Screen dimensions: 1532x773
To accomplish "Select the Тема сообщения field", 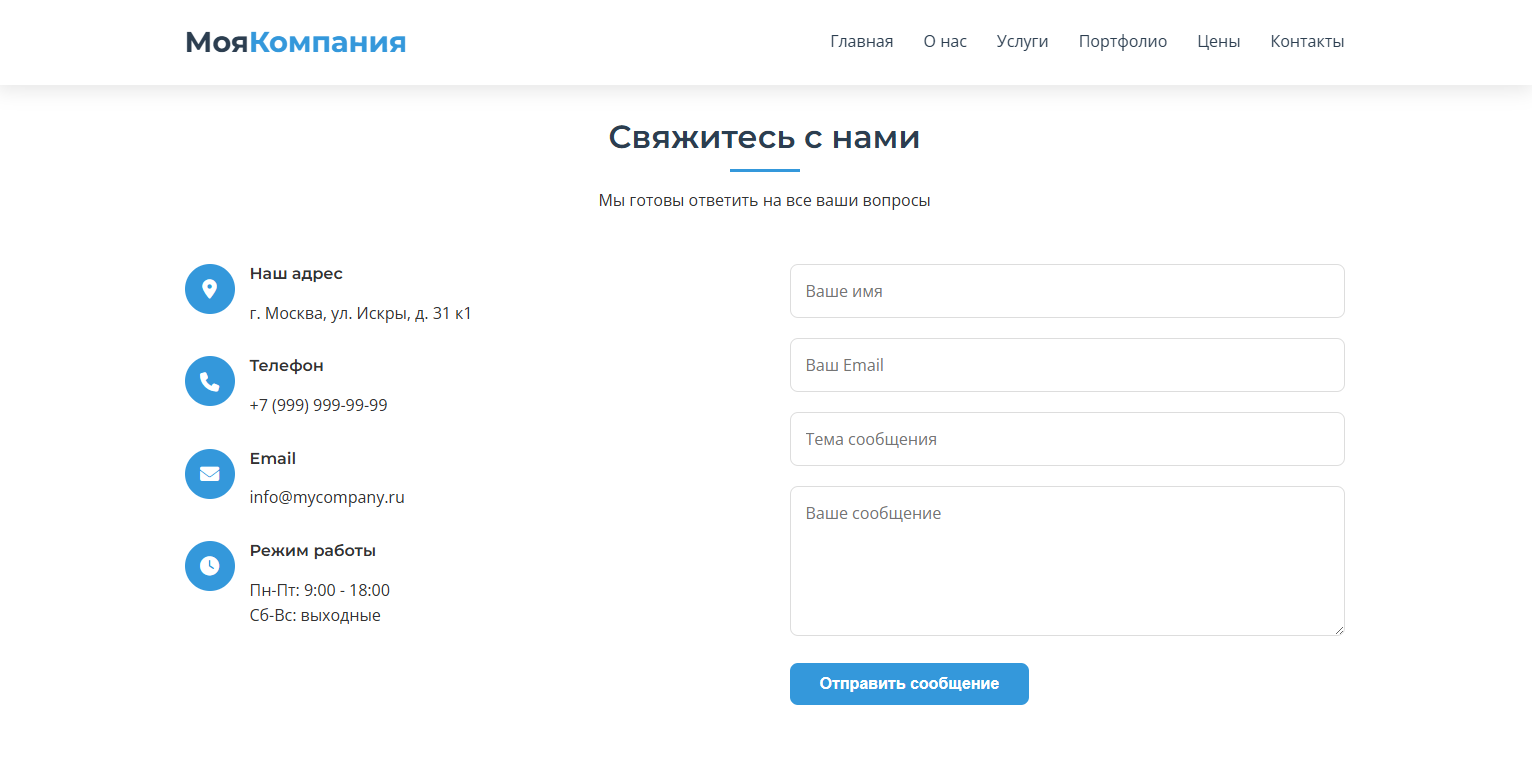I will pos(1067,439).
